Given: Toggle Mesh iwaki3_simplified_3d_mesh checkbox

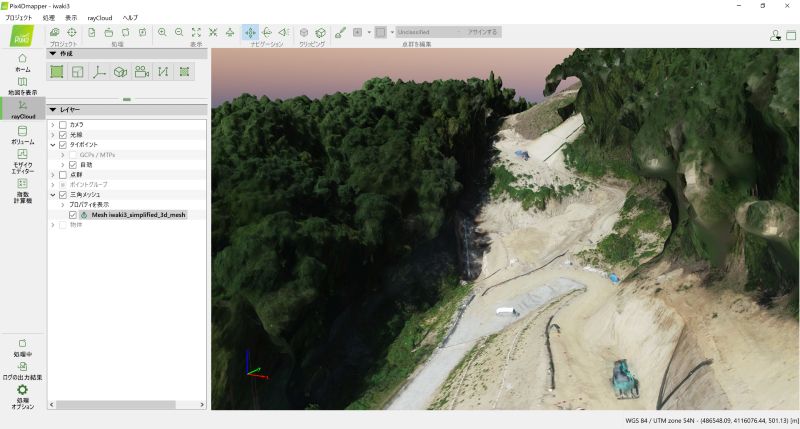Looking at the screenshot, I should 73,214.
